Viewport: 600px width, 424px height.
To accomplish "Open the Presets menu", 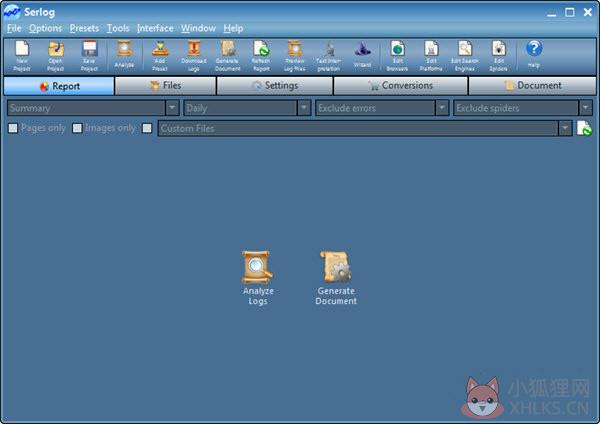I will (84, 28).
